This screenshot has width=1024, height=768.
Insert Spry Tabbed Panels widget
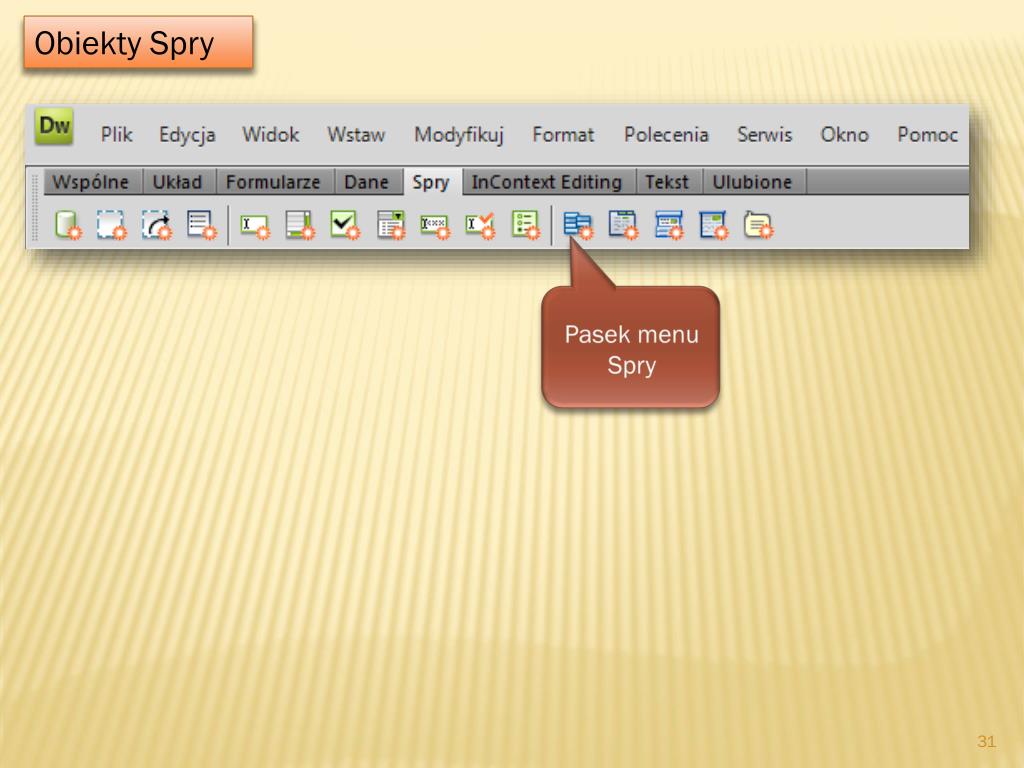(623, 225)
